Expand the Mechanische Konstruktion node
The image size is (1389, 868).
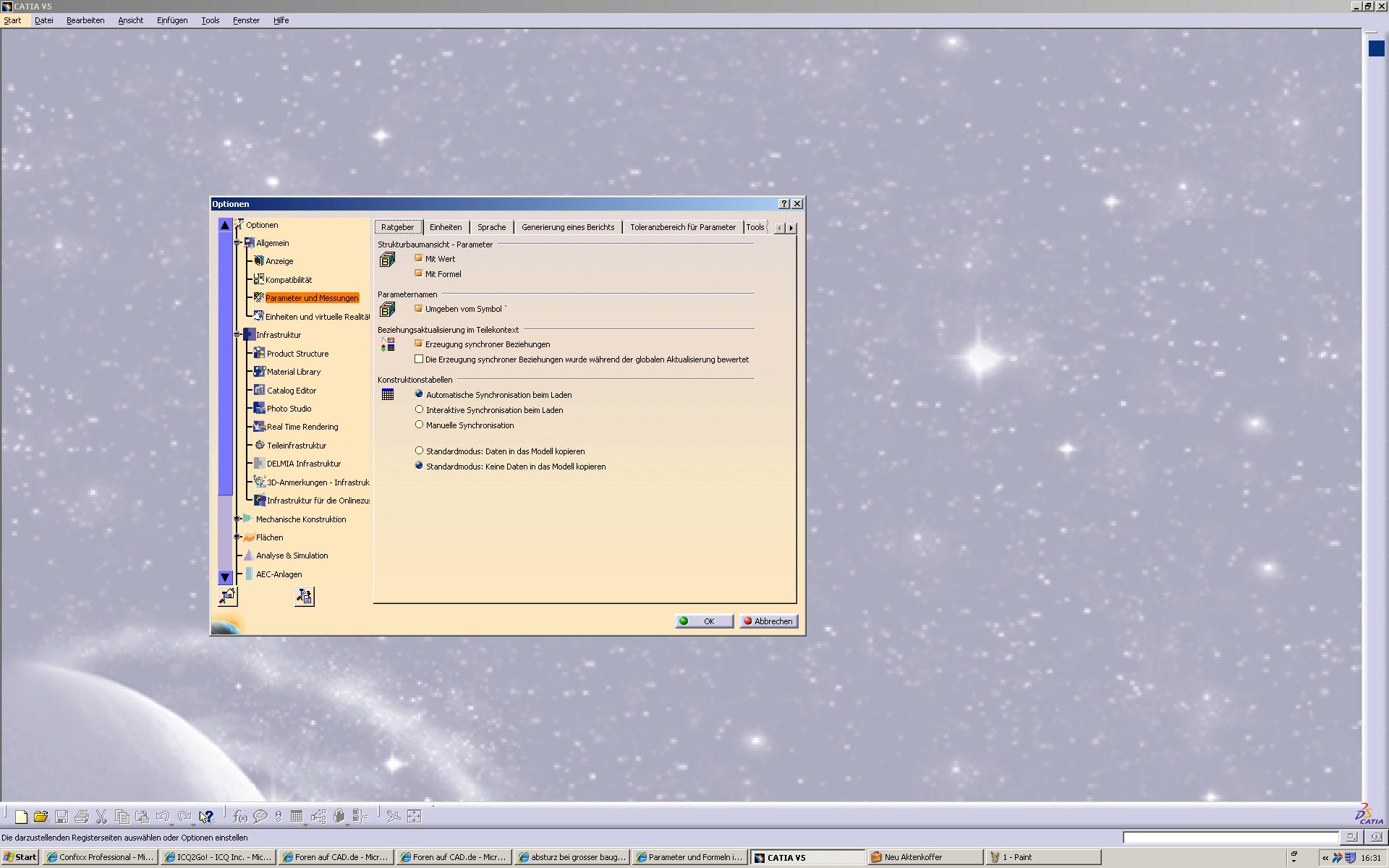(x=237, y=519)
